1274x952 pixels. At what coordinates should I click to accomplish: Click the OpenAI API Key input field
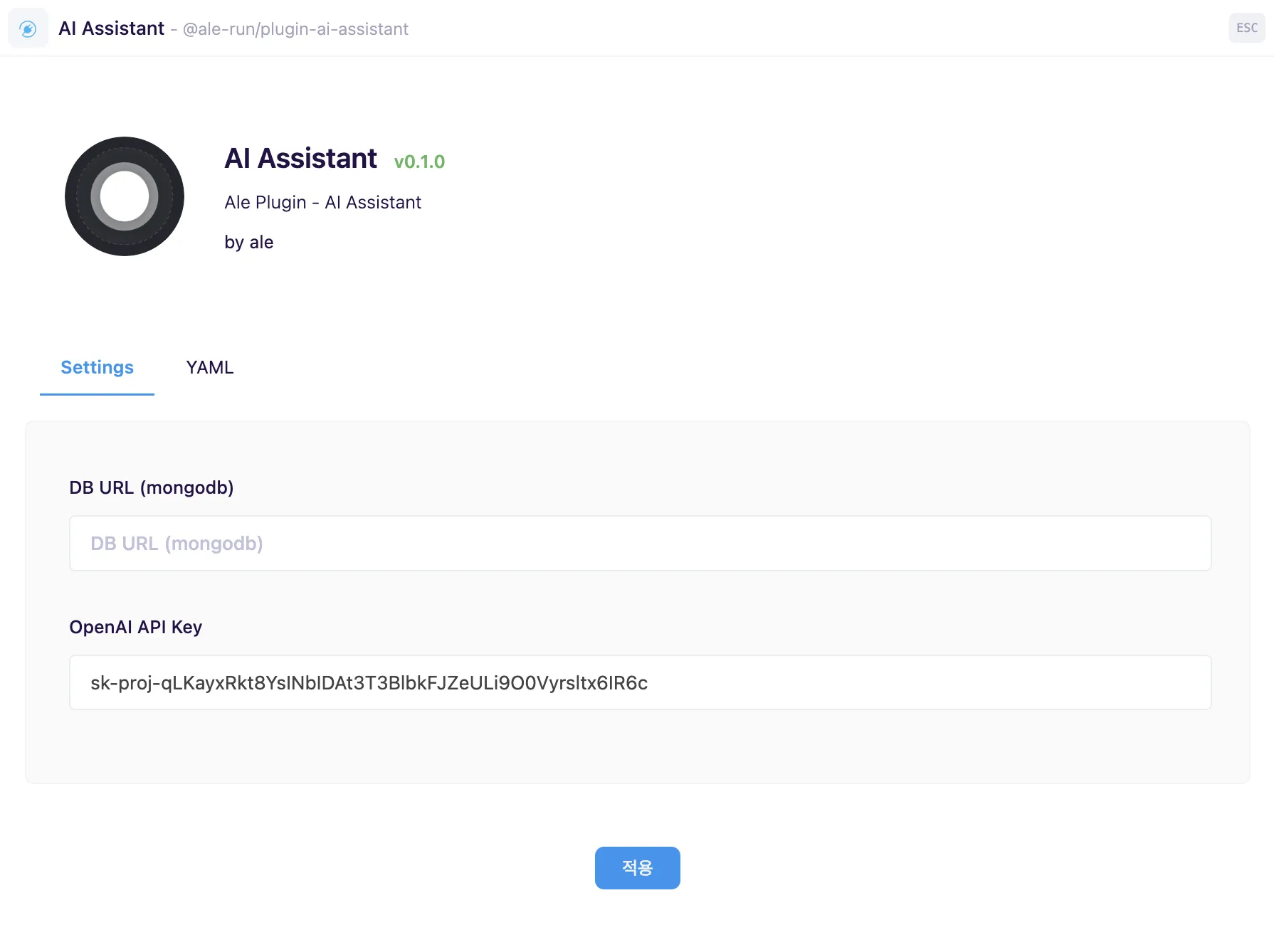pos(639,682)
